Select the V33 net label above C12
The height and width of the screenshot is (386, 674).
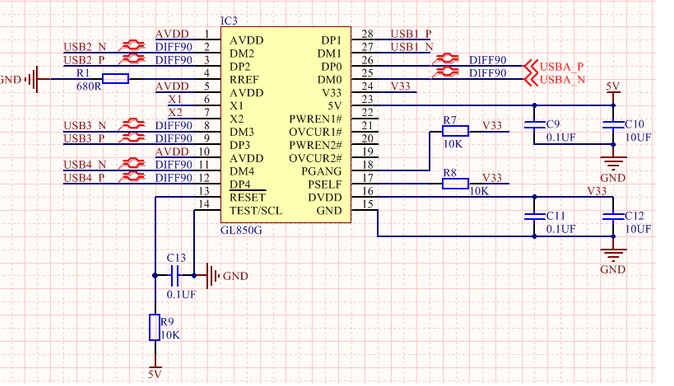pos(597,191)
